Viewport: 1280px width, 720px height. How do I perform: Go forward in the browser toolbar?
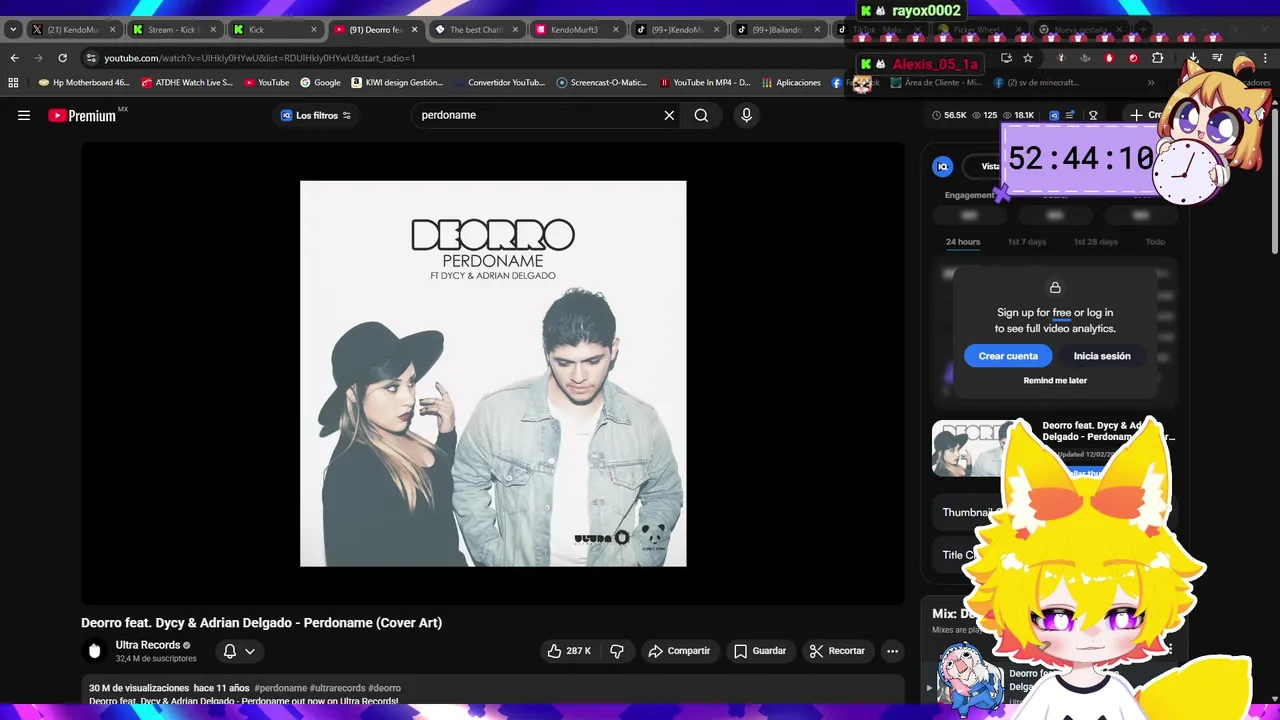click(38, 58)
